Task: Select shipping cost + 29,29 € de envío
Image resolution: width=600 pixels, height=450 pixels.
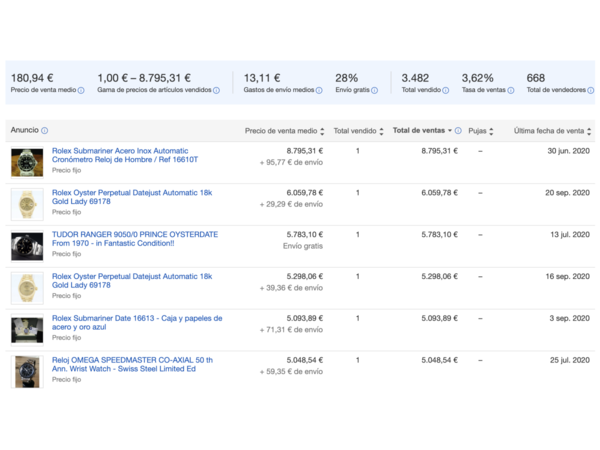Action: 291,204
